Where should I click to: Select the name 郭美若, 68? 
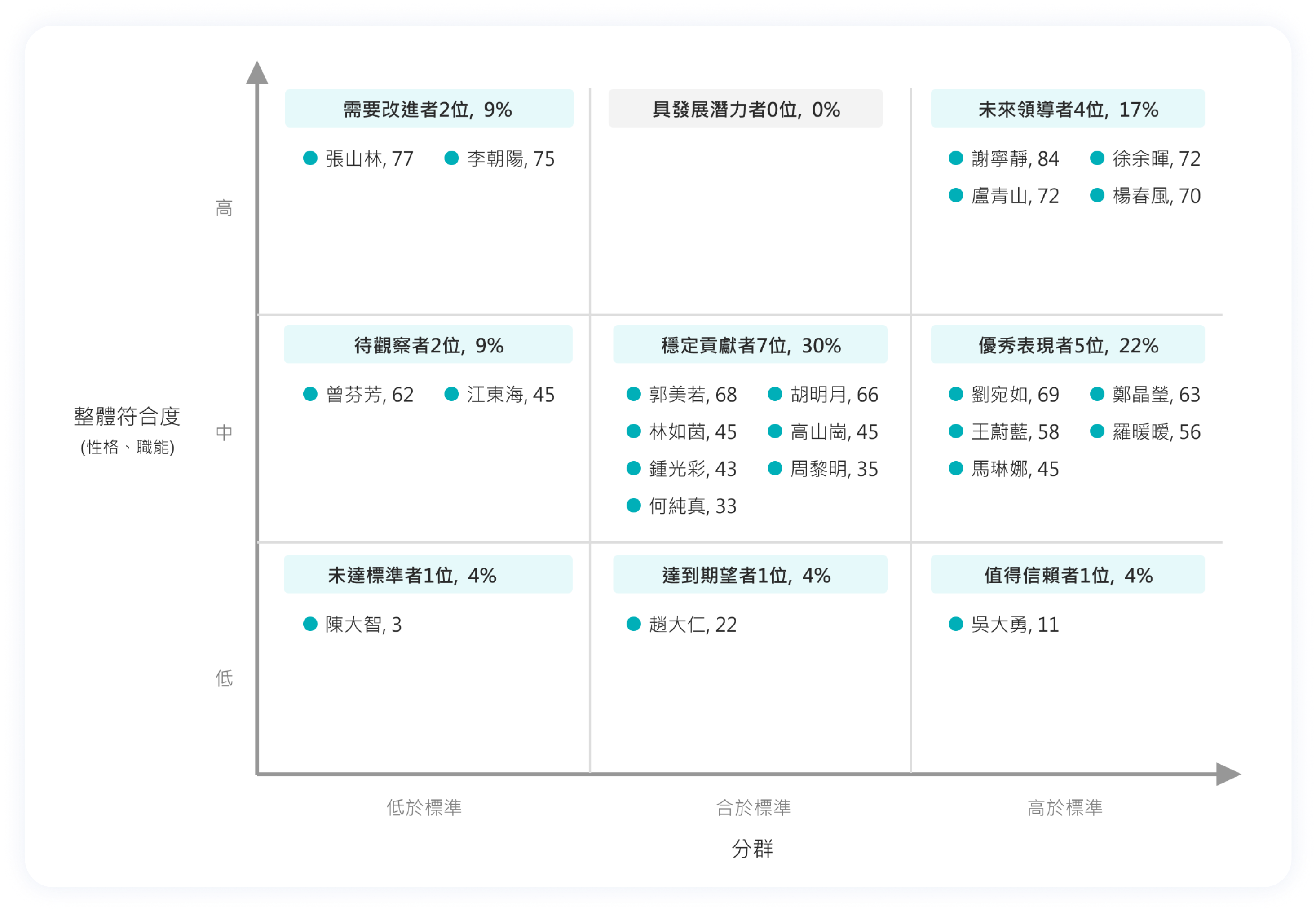pyautogui.click(x=693, y=394)
